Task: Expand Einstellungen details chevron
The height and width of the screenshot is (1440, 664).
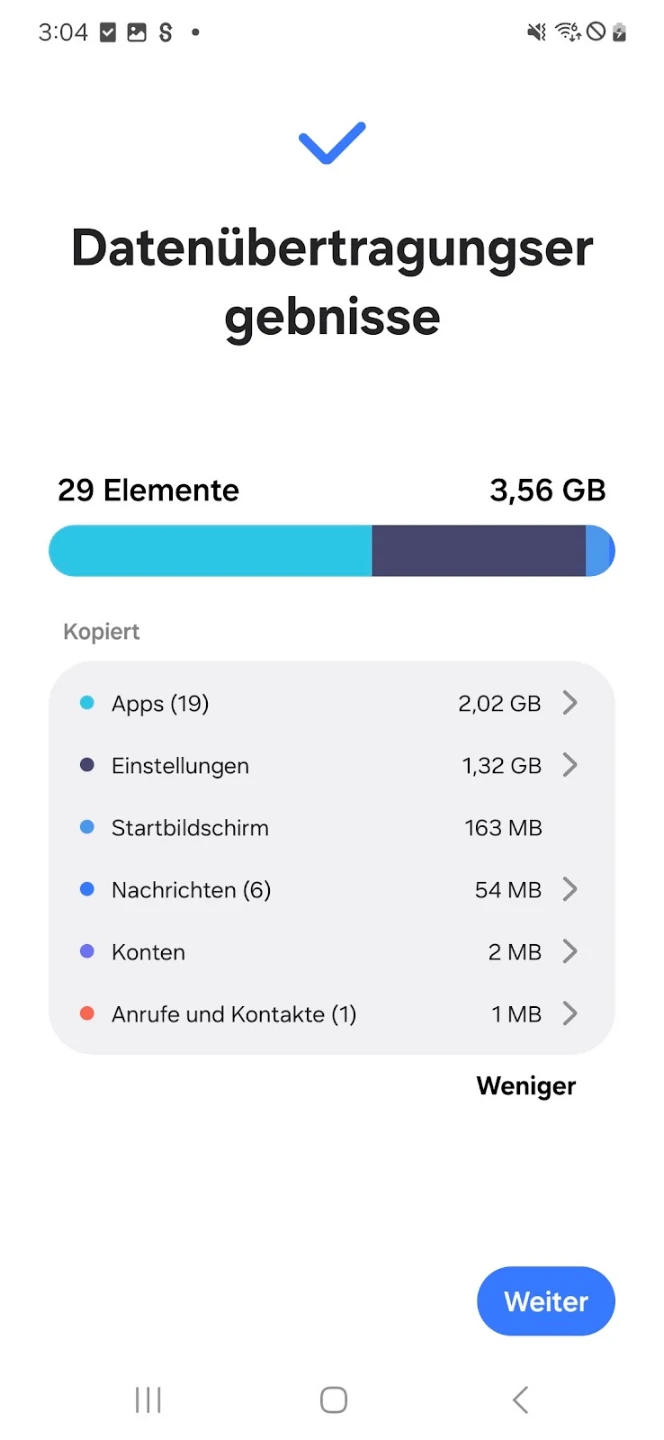Action: (570, 765)
